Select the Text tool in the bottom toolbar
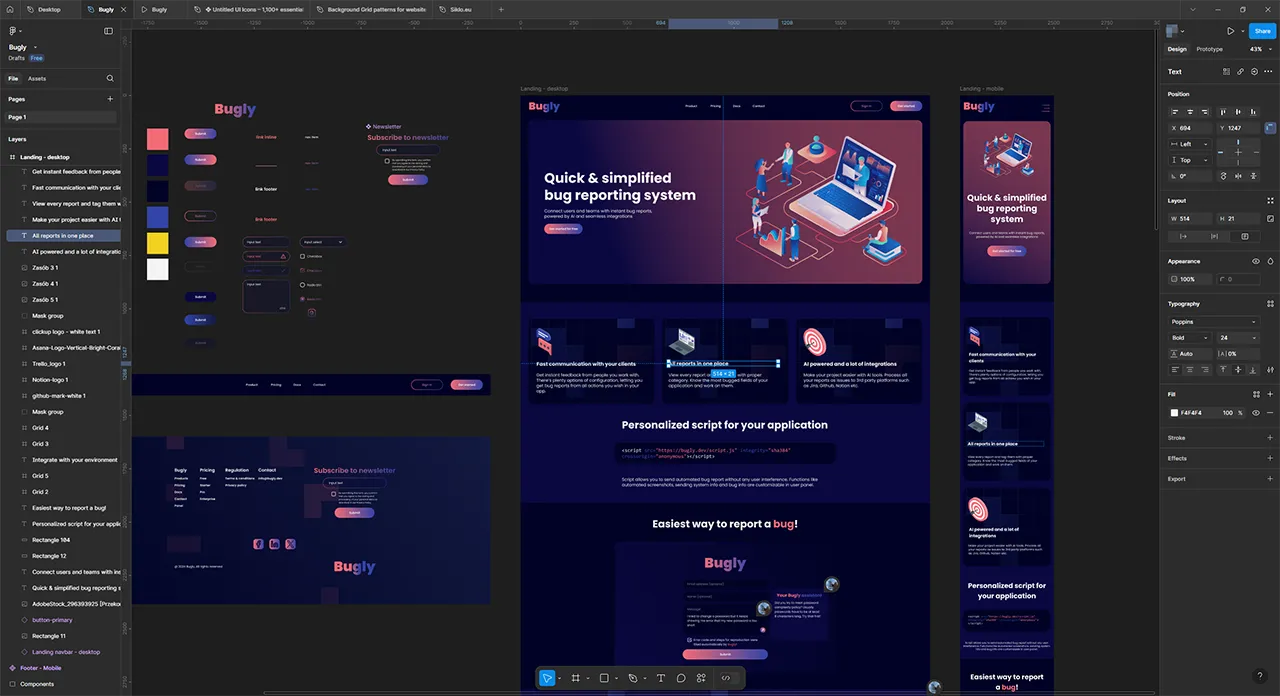1280x696 pixels. point(660,678)
